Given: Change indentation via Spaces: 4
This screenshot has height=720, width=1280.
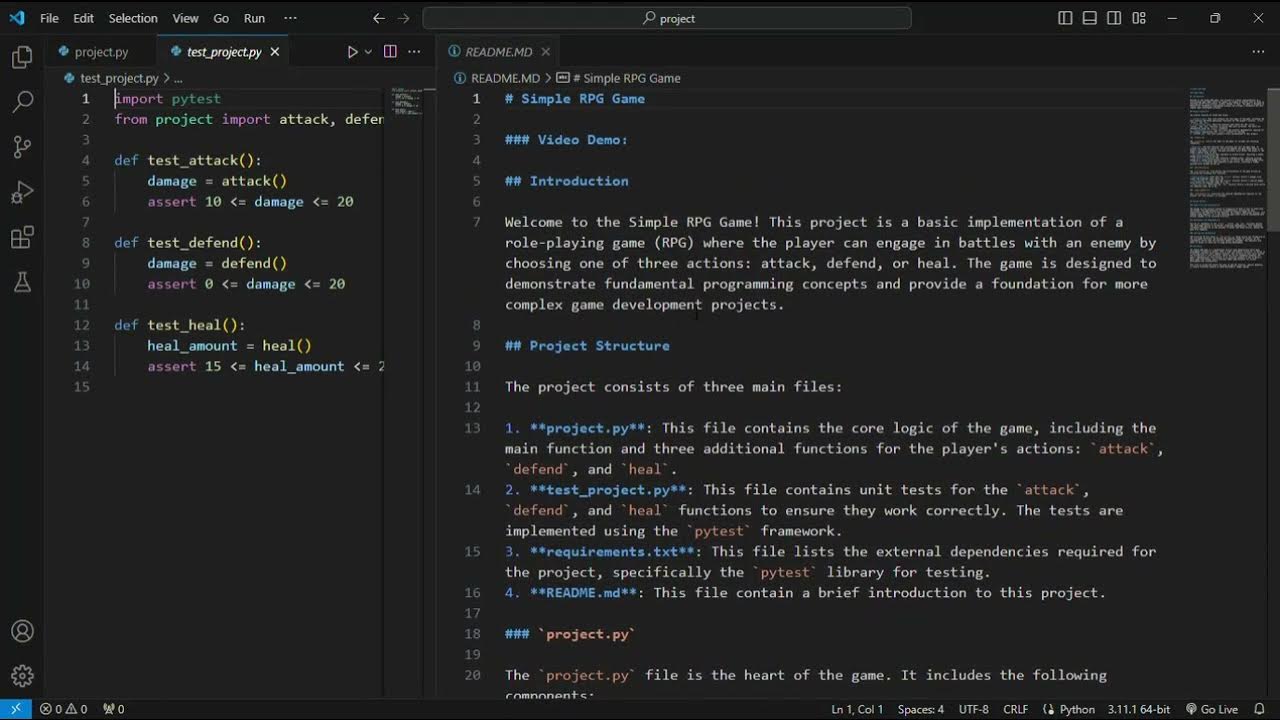Looking at the screenshot, I should coord(921,709).
